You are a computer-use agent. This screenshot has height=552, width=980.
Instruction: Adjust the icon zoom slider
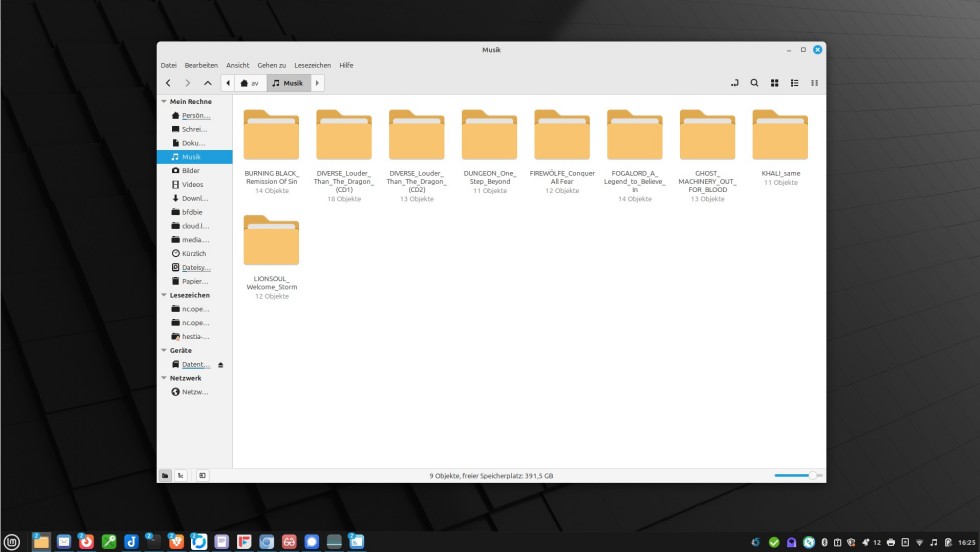pyautogui.click(x=812, y=475)
